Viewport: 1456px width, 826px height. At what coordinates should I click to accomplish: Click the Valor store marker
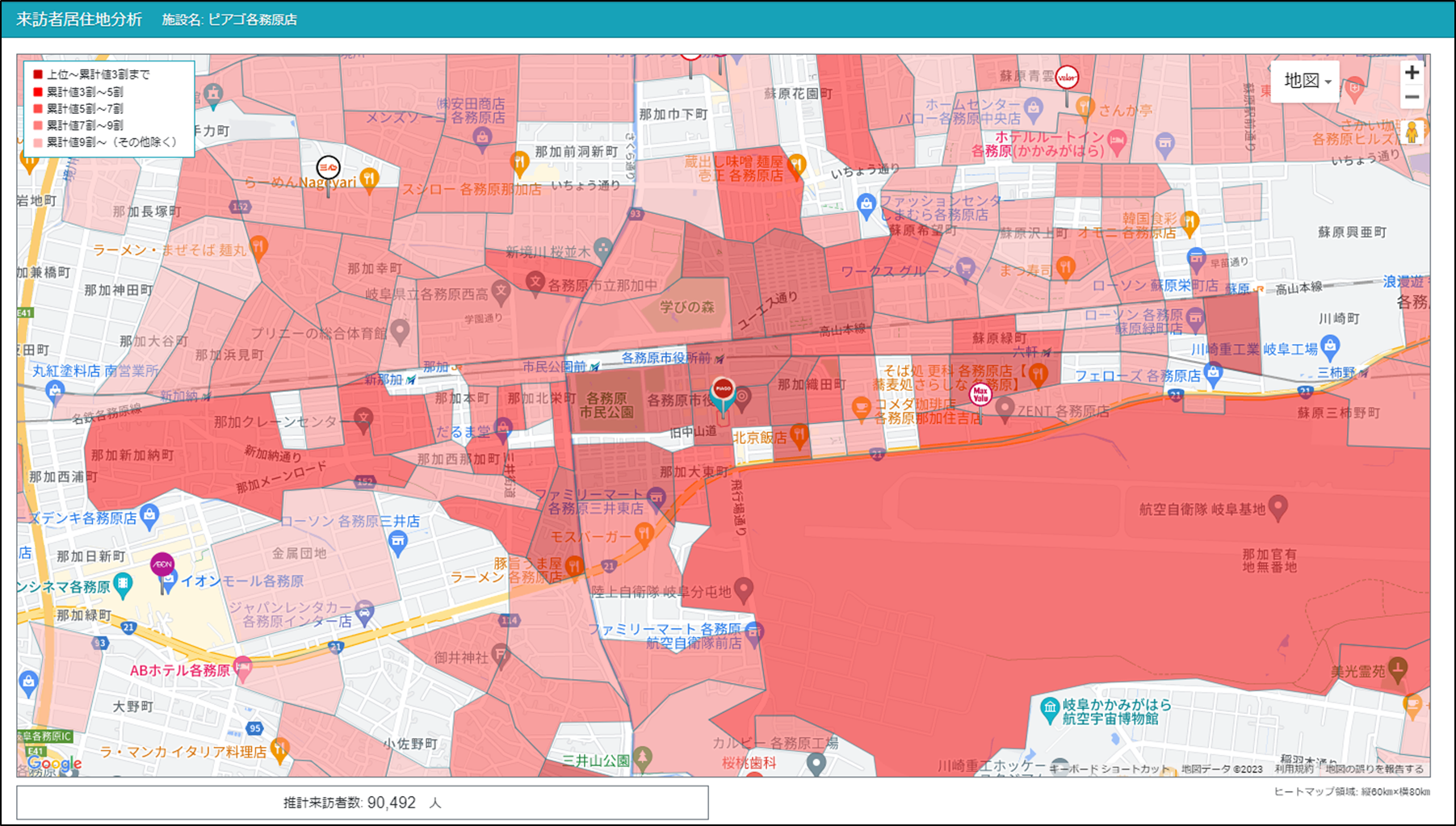[1068, 78]
